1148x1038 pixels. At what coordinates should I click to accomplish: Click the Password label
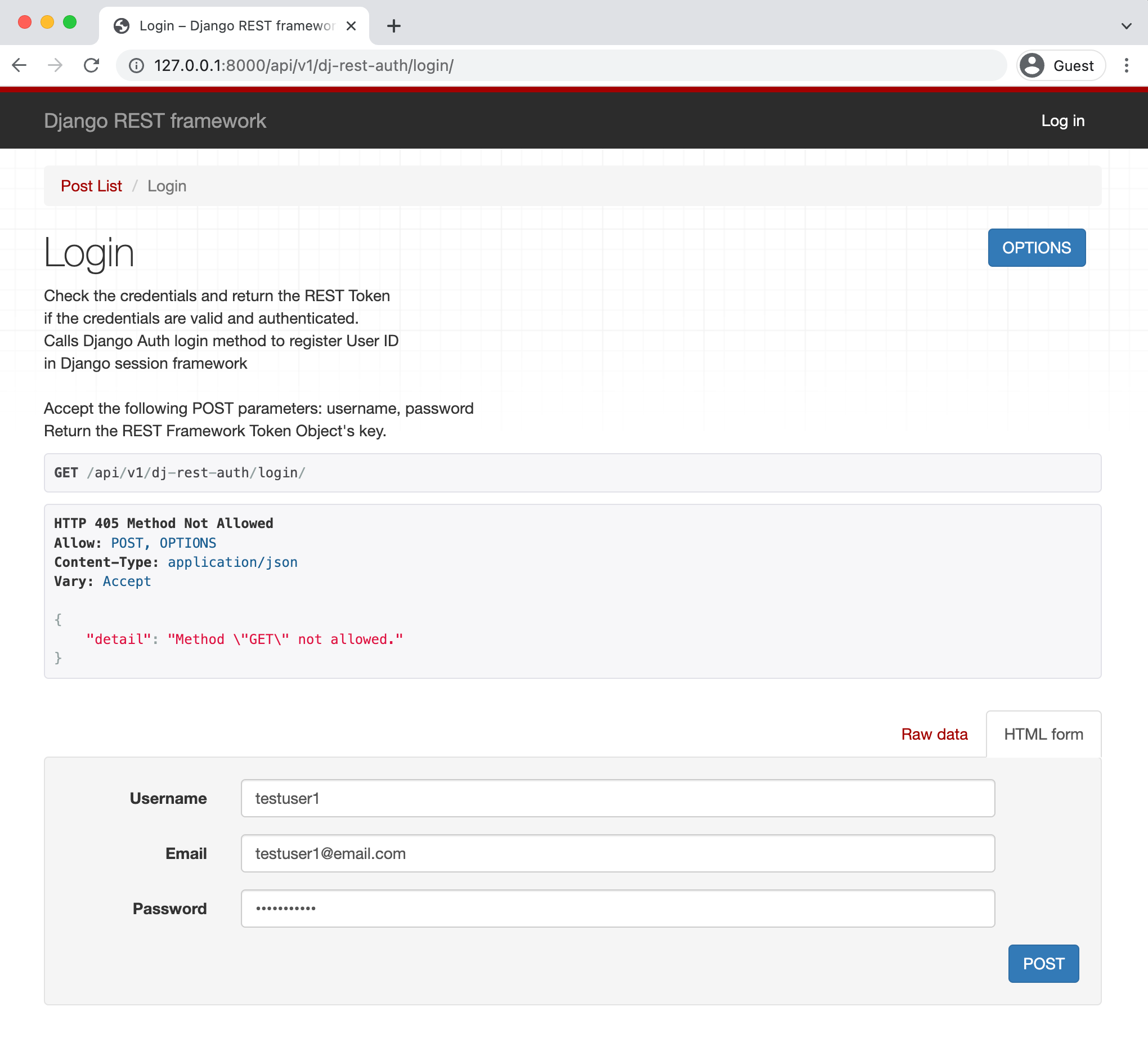pyautogui.click(x=170, y=909)
